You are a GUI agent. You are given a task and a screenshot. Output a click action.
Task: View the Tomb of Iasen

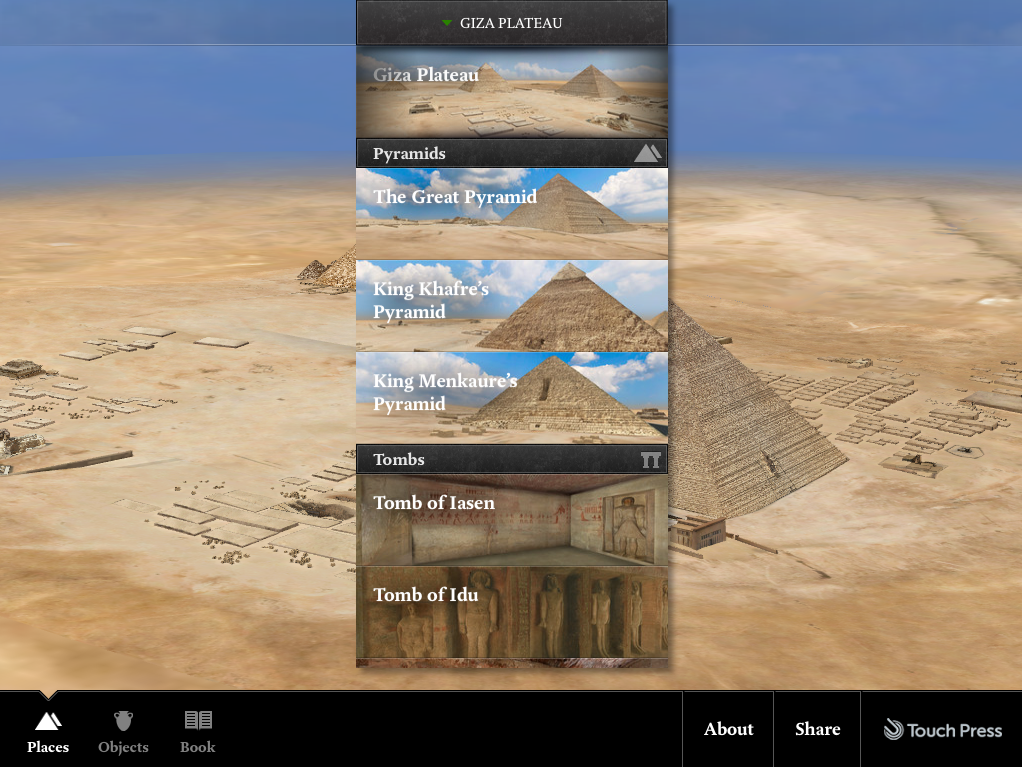click(511, 518)
